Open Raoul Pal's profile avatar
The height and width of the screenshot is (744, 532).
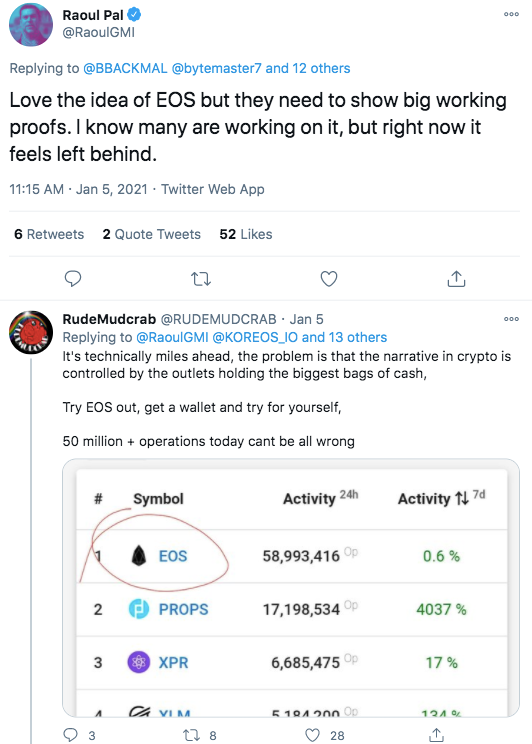point(31,24)
